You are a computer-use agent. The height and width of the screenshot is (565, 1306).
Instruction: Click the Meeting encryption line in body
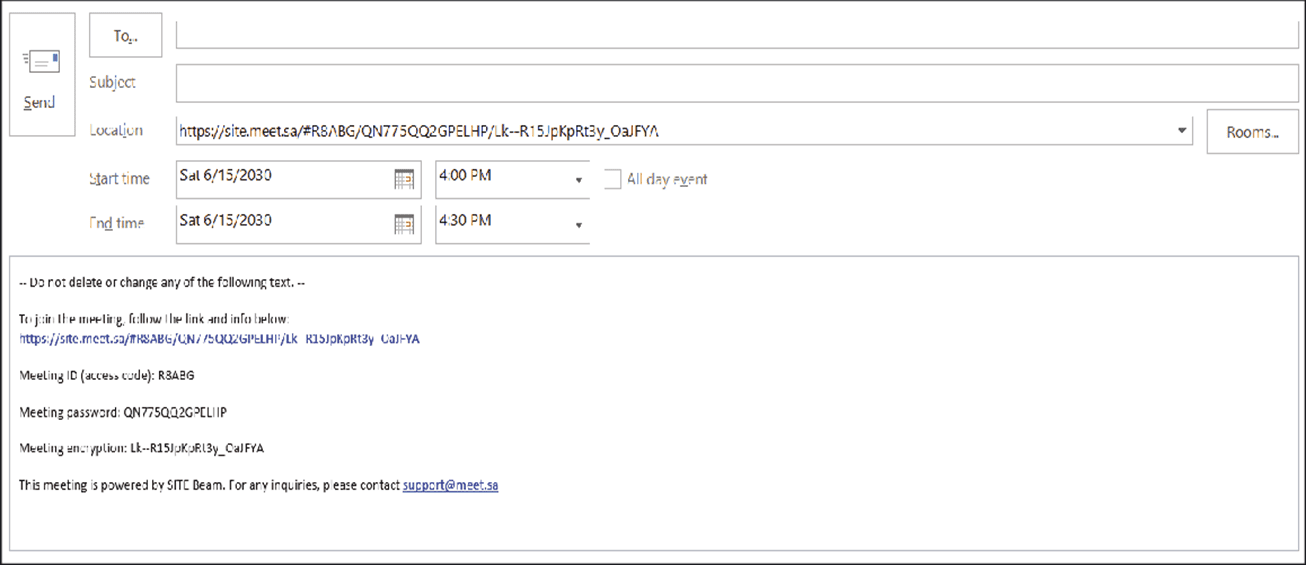pos(141,448)
